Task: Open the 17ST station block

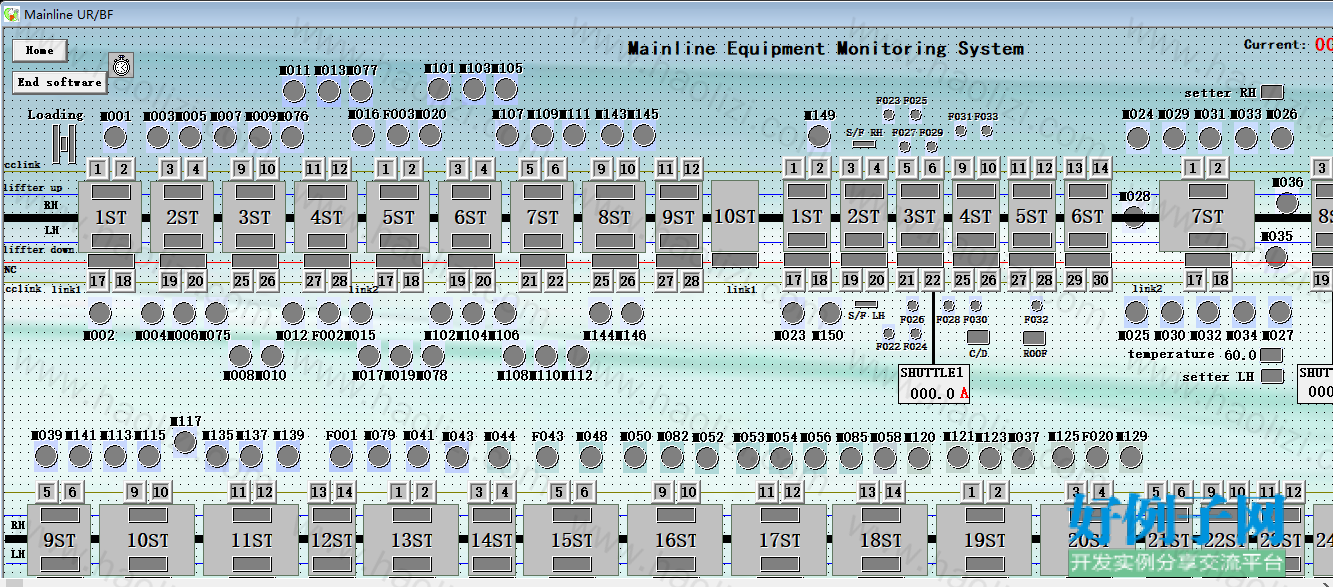Action: [x=780, y=540]
